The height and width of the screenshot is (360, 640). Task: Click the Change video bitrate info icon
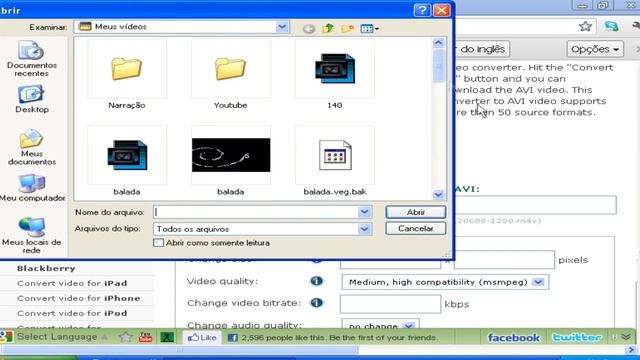[316, 303]
